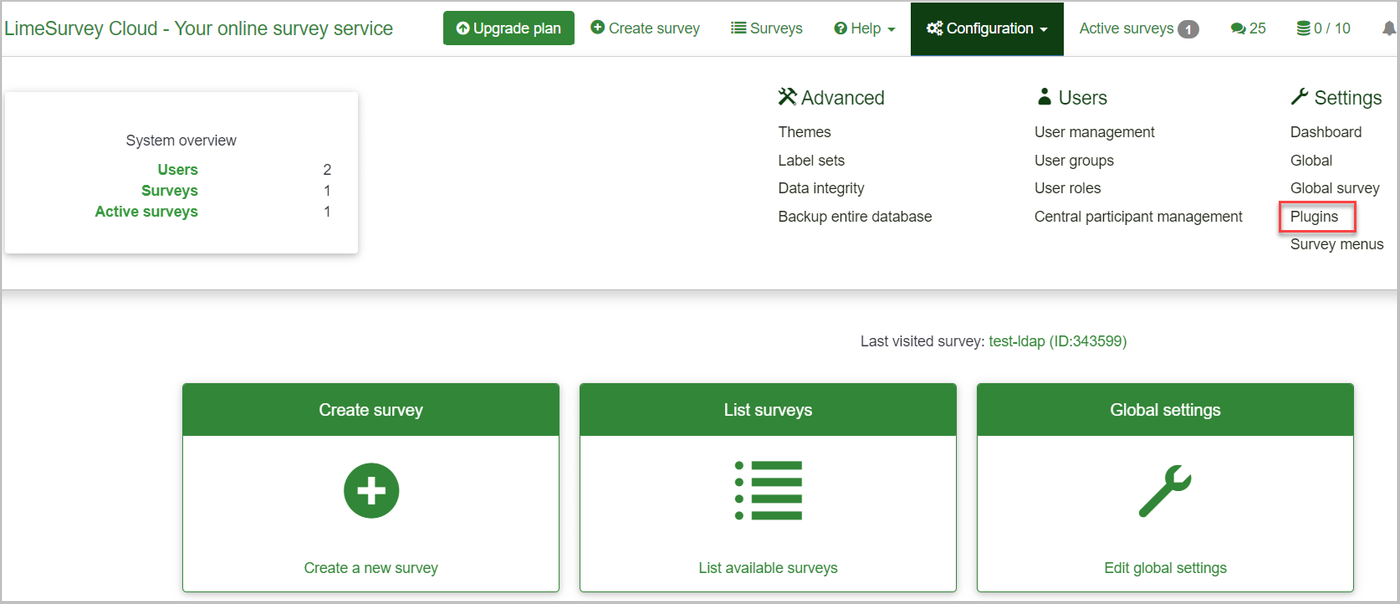Click Edit global settings link
This screenshot has width=1400, height=604.
point(1165,568)
